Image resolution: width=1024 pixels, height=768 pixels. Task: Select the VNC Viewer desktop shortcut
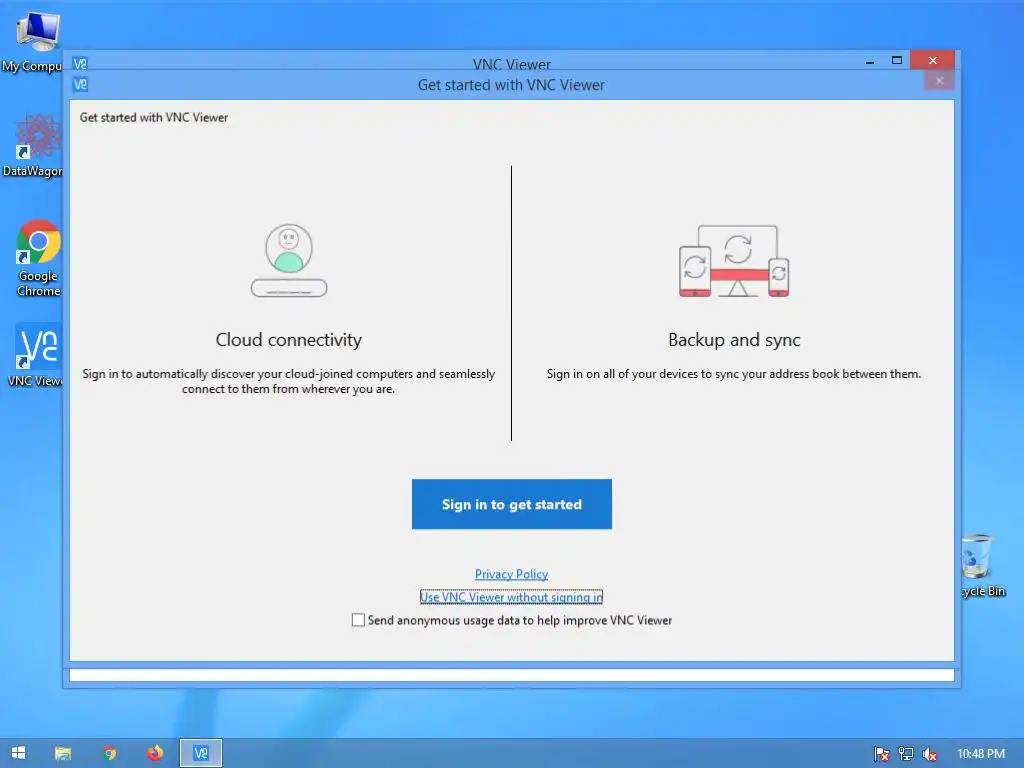36,355
